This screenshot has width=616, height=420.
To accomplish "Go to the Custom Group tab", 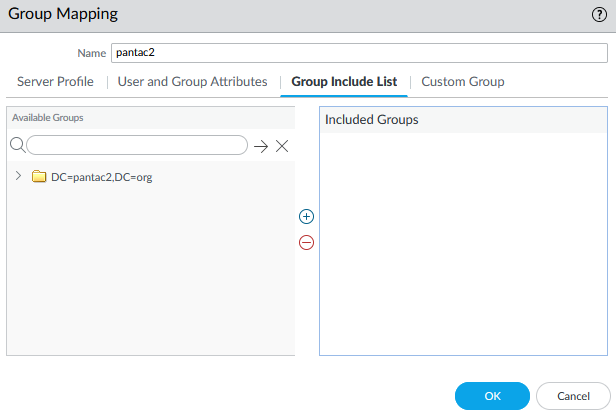I will tap(463, 81).
